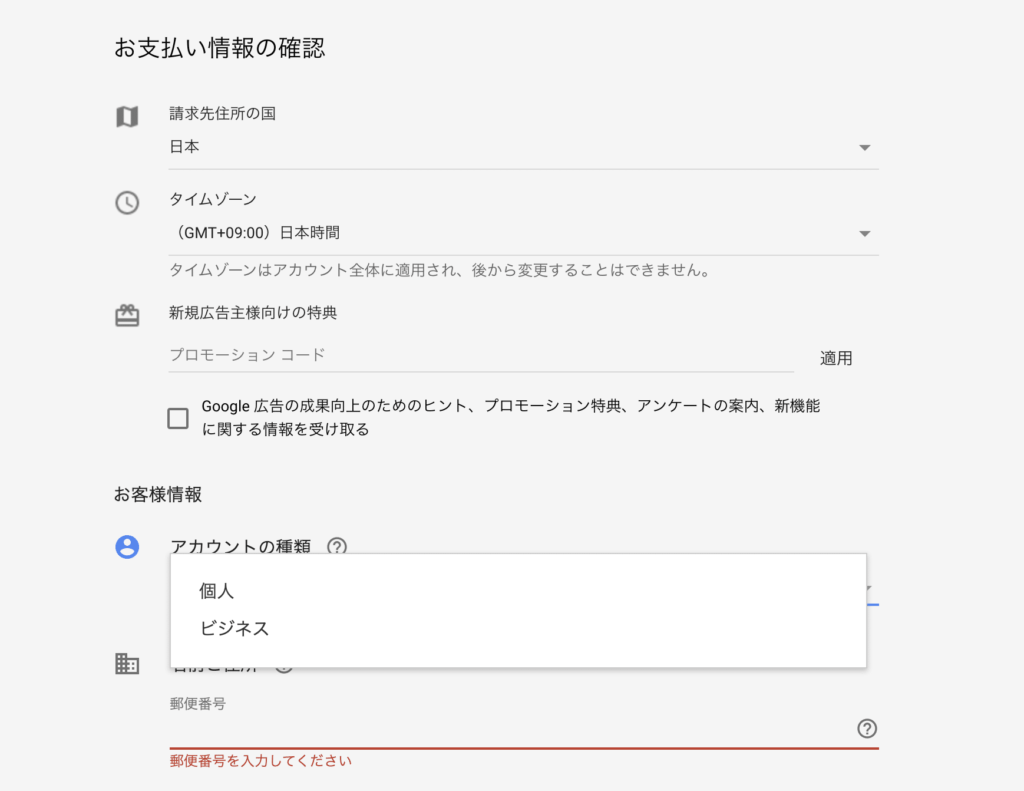Image resolution: width=1024 pixels, height=791 pixels.
Task: Click the お支払い情報の確認 page heading
Action: [220, 48]
